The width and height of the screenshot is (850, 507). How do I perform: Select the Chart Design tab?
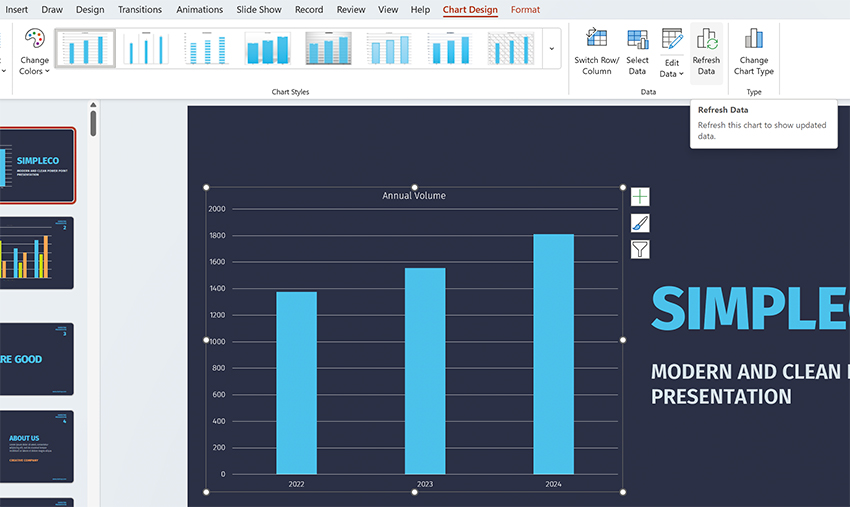(x=470, y=9)
